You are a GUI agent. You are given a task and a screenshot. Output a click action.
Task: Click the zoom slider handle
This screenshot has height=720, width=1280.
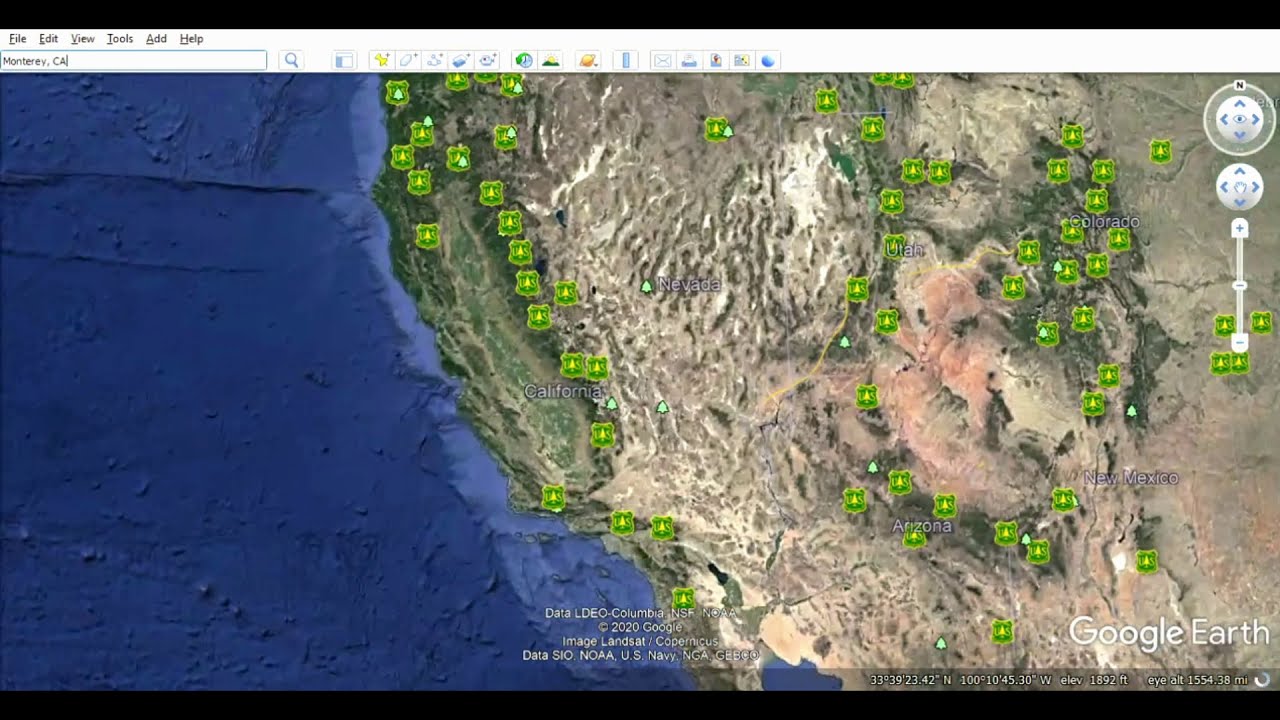(x=1240, y=286)
